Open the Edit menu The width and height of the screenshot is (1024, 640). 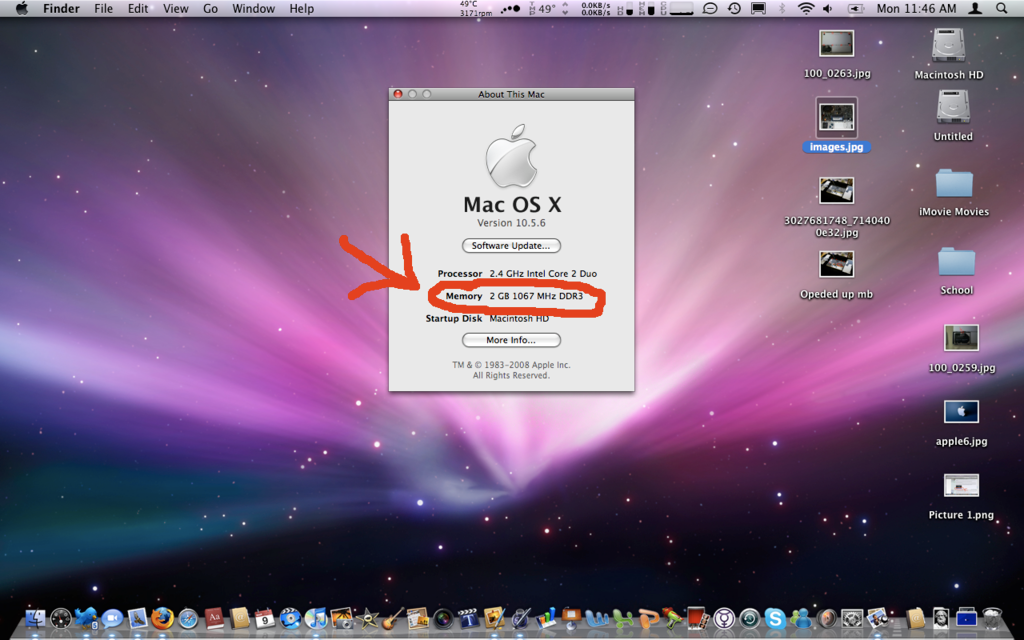pos(138,8)
